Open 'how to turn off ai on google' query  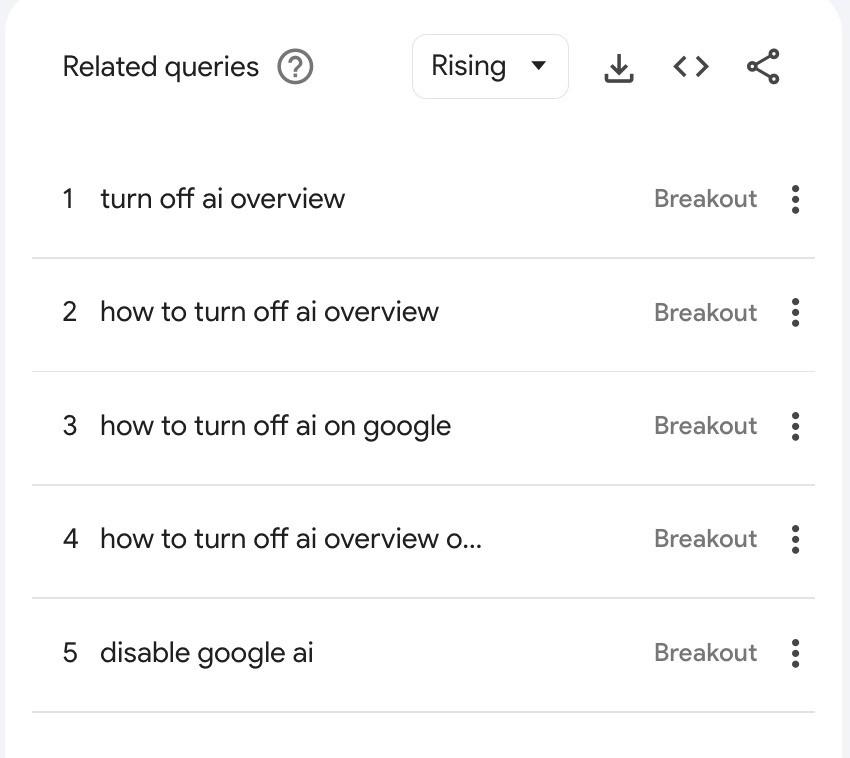click(x=276, y=426)
